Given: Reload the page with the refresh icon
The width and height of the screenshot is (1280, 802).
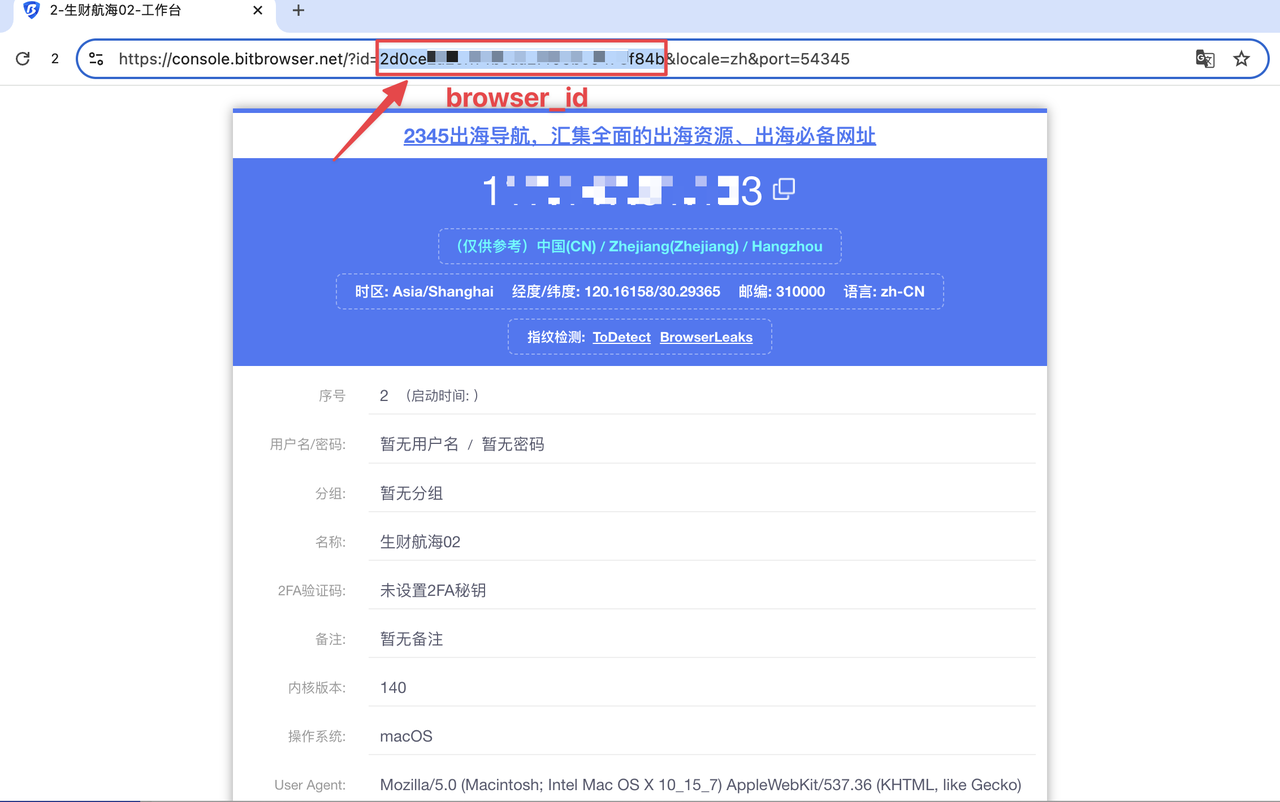Looking at the screenshot, I should pos(22,59).
